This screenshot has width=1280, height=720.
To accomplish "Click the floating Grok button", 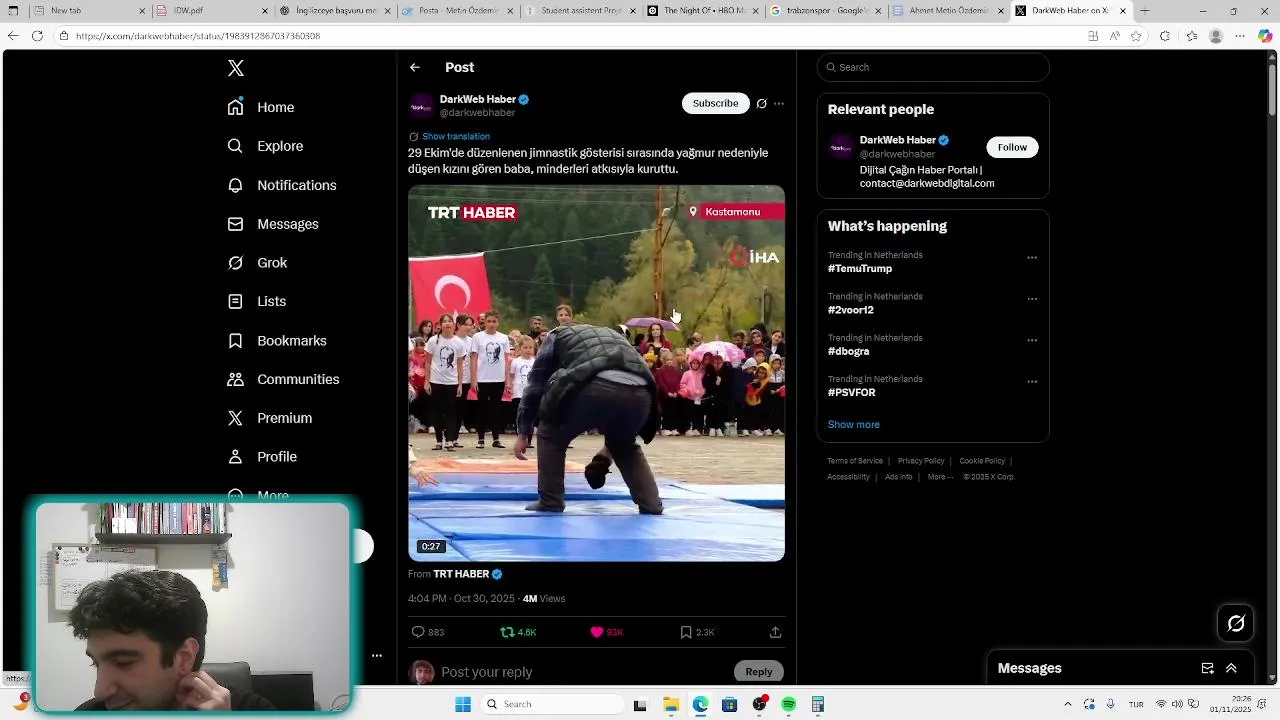I will coord(1236,623).
